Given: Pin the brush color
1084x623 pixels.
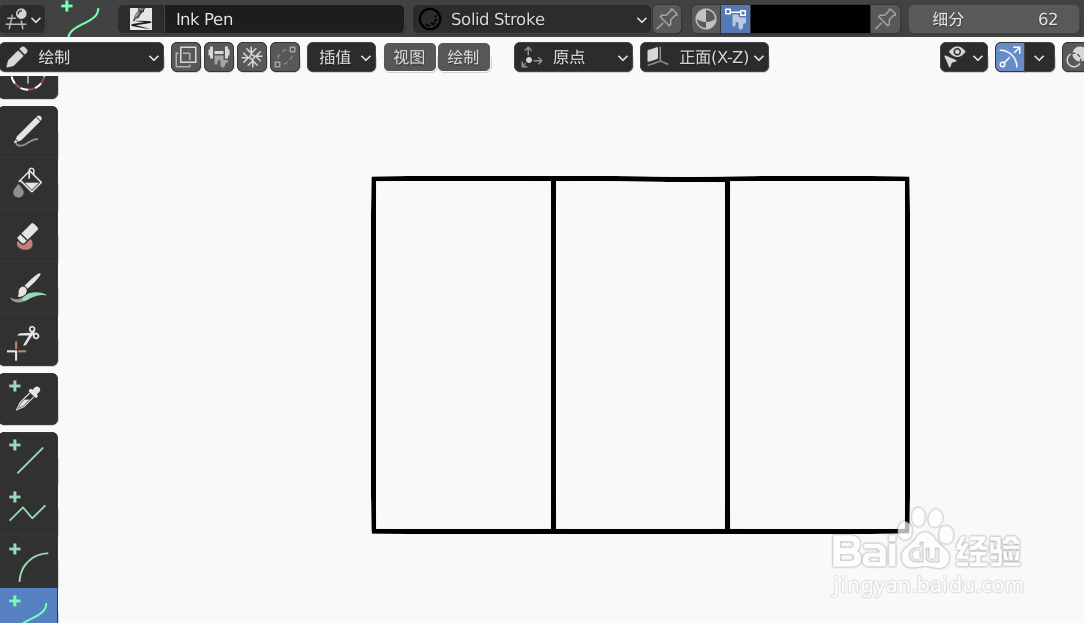Looking at the screenshot, I should pos(886,19).
